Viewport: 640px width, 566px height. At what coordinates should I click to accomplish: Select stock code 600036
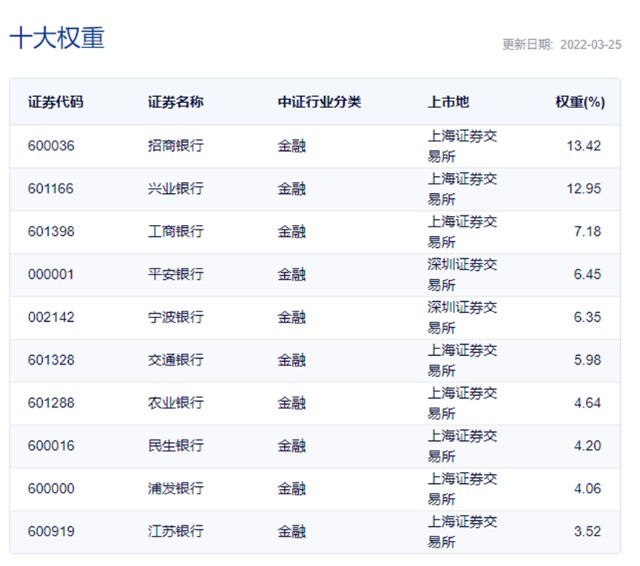tap(51, 146)
